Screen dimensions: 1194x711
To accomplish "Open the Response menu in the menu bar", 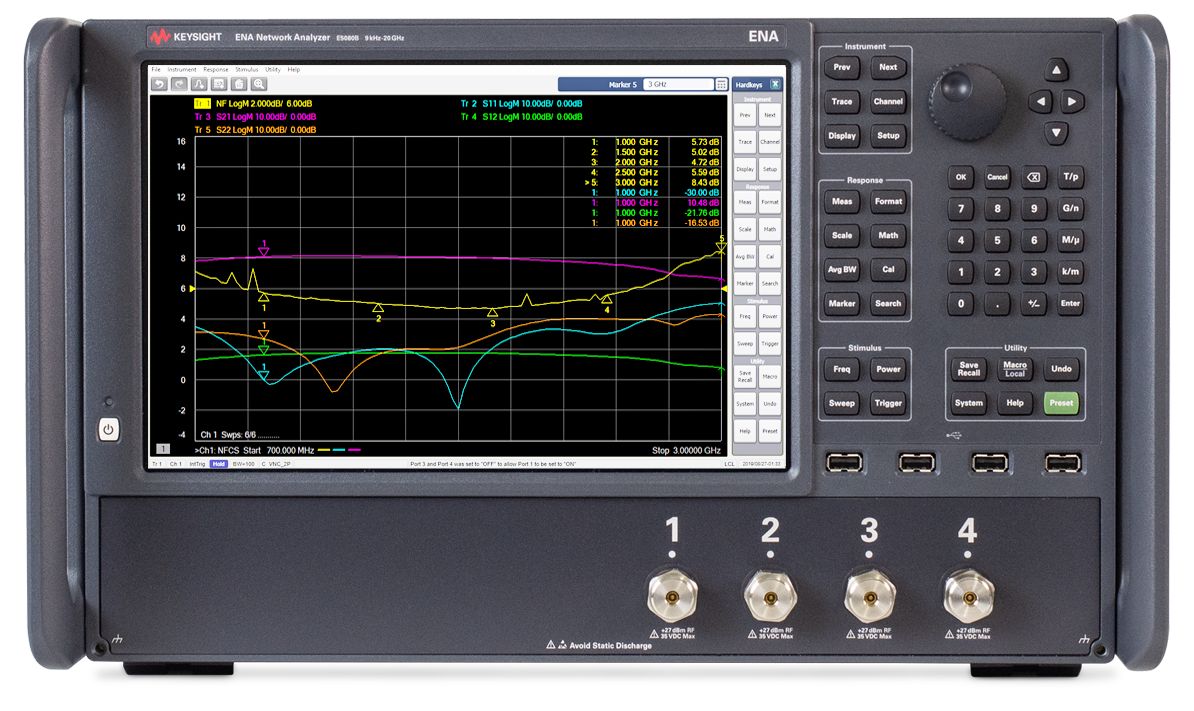I will click(x=216, y=70).
